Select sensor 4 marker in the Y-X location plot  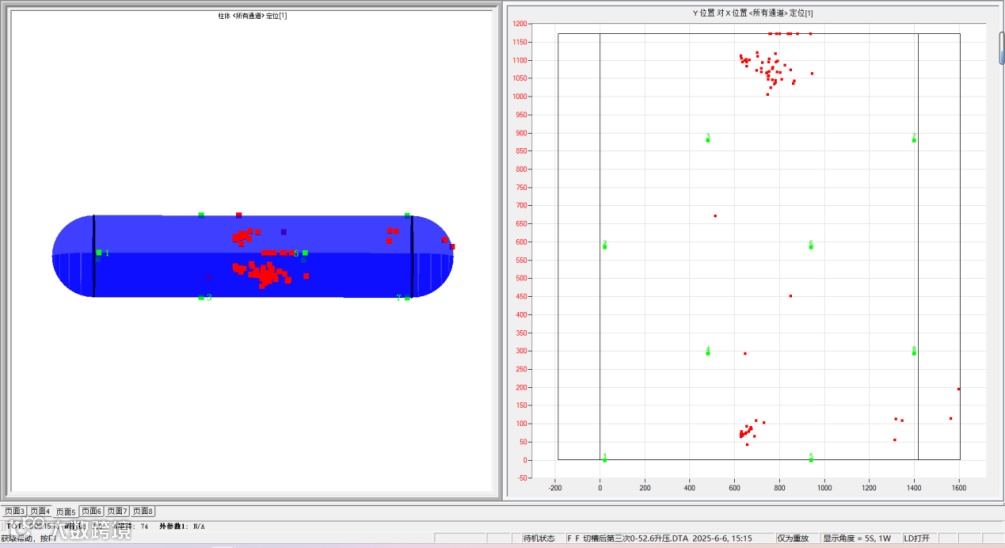(x=708, y=353)
